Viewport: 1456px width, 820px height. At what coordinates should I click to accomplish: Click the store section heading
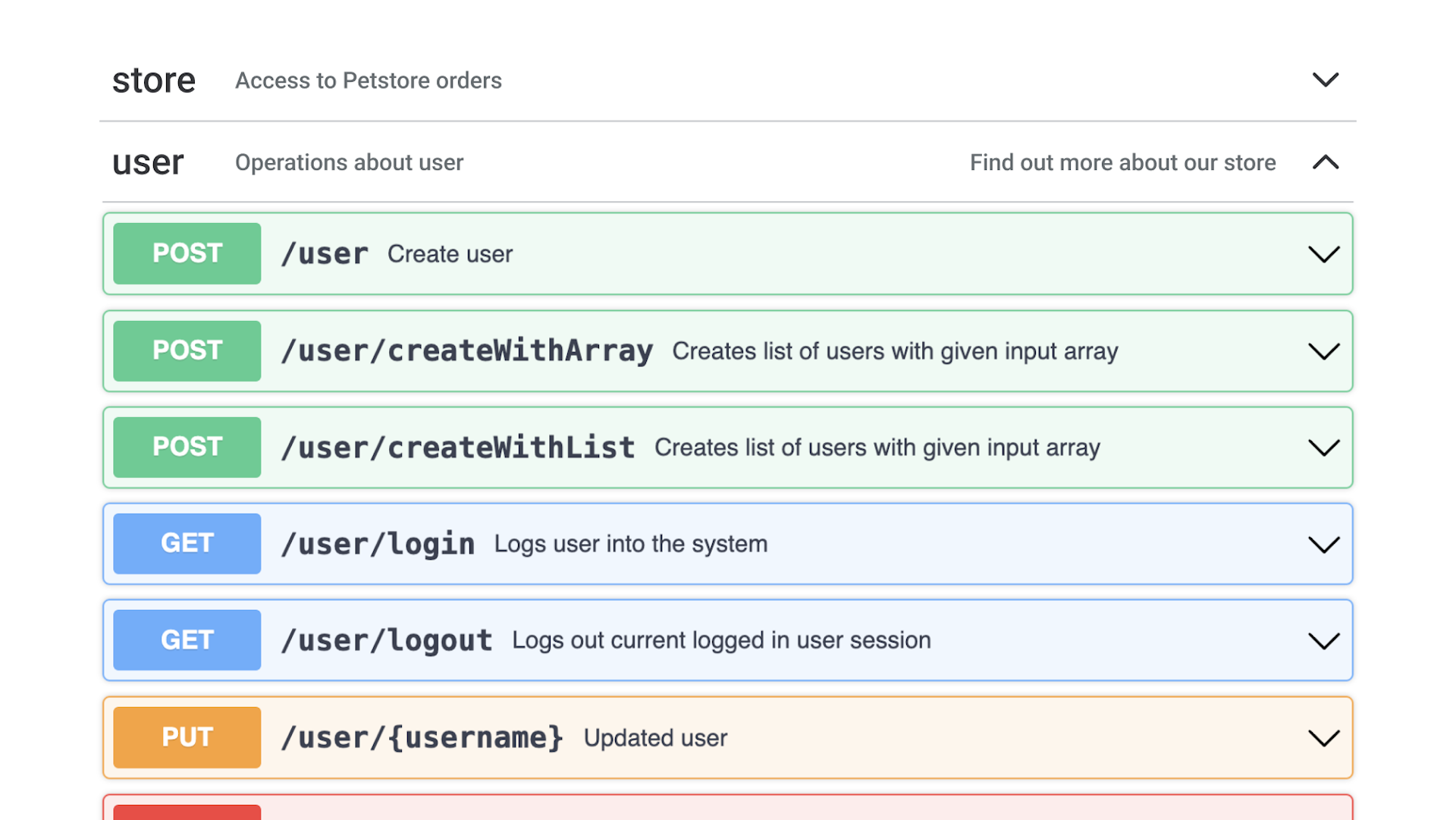coord(154,80)
